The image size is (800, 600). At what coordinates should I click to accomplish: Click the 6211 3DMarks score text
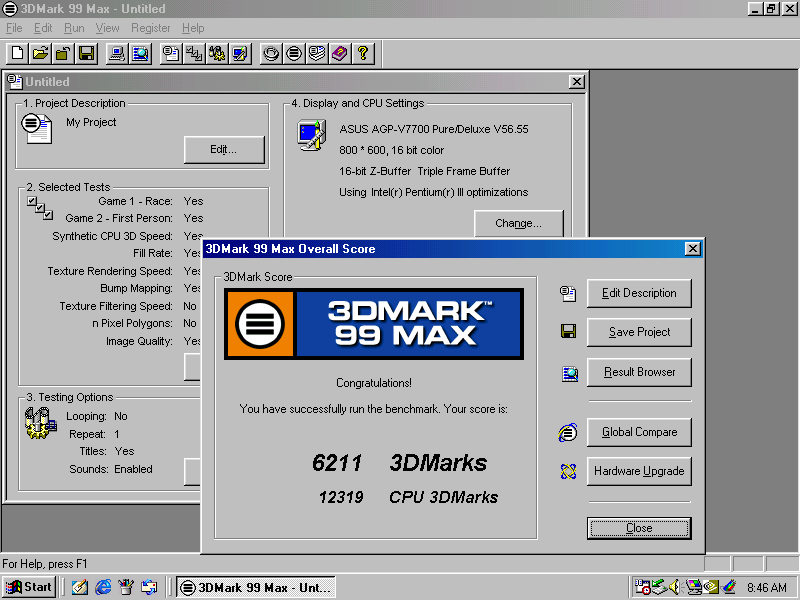point(399,463)
